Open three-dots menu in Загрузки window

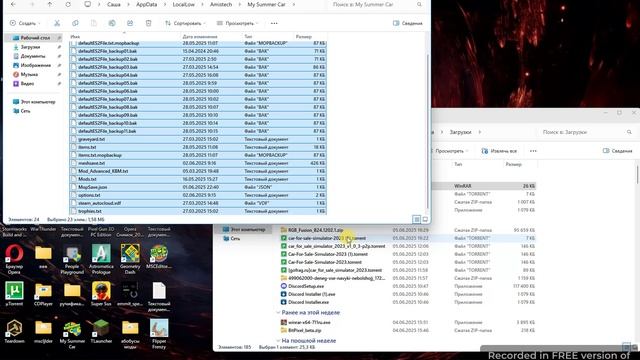pyautogui.click(x=533, y=151)
